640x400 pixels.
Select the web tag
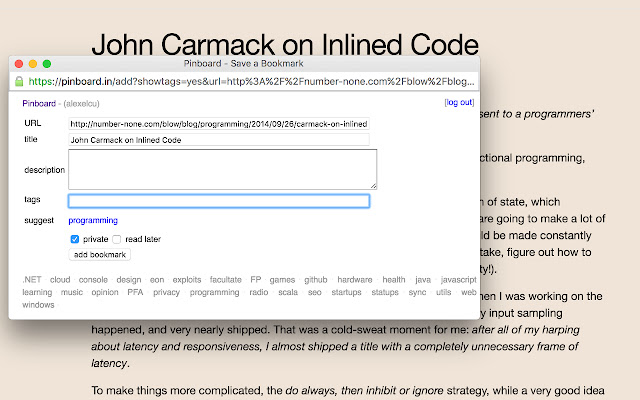coord(469,292)
